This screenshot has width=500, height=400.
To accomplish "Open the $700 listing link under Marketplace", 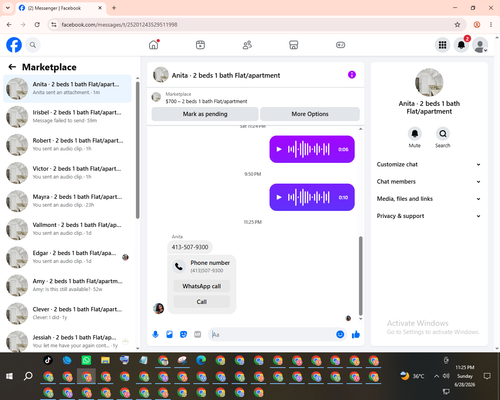I will [x=206, y=101].
